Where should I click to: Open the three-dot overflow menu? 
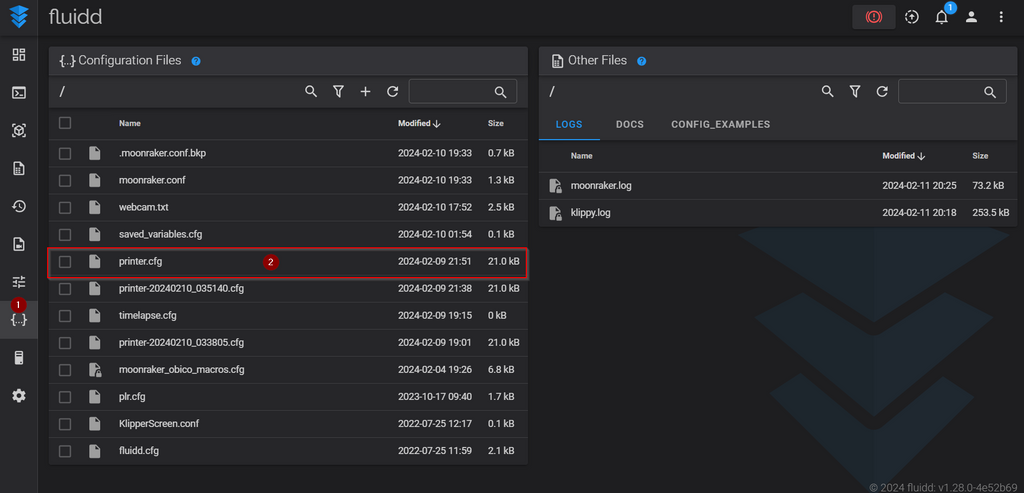[1001, 17]
